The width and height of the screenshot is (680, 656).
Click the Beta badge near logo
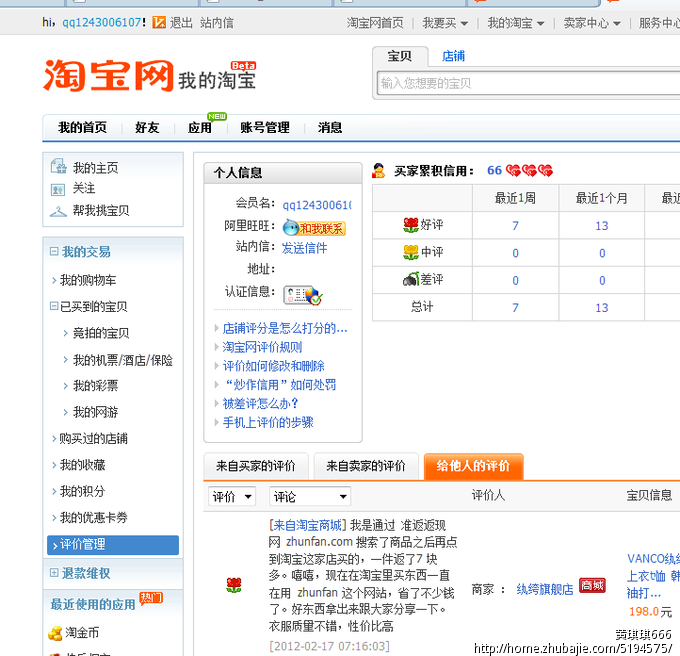click(x=243, y=66)
